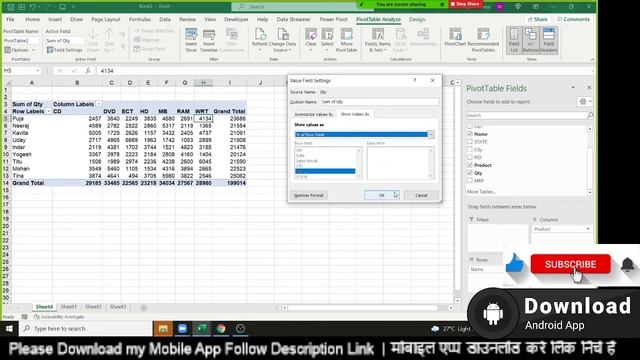The image size is (640, 360).
Task: Open the Product field dropdown in Columns area
Action: tap(588, 229)
